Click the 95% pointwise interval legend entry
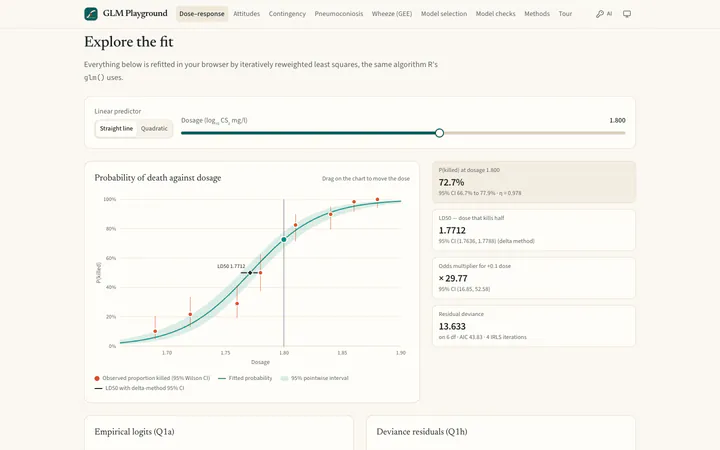Screen dimensions: 720x450 [315, 378]
